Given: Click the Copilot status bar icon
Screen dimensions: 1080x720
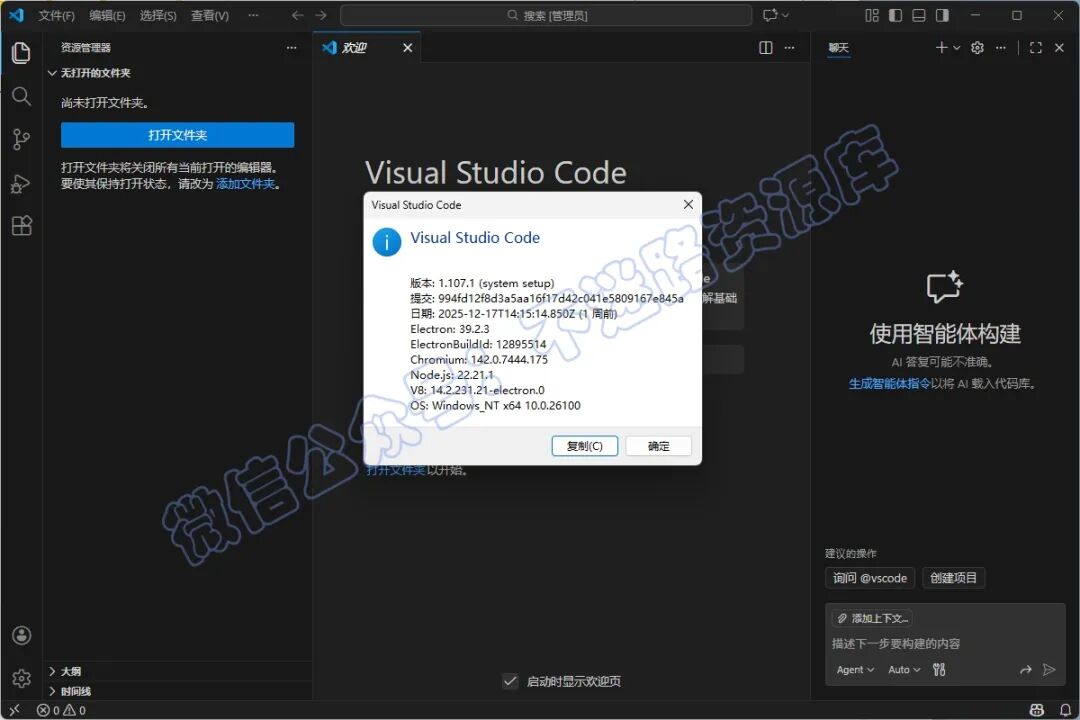Looking at the screenshot, I should tap(1037, 710).
